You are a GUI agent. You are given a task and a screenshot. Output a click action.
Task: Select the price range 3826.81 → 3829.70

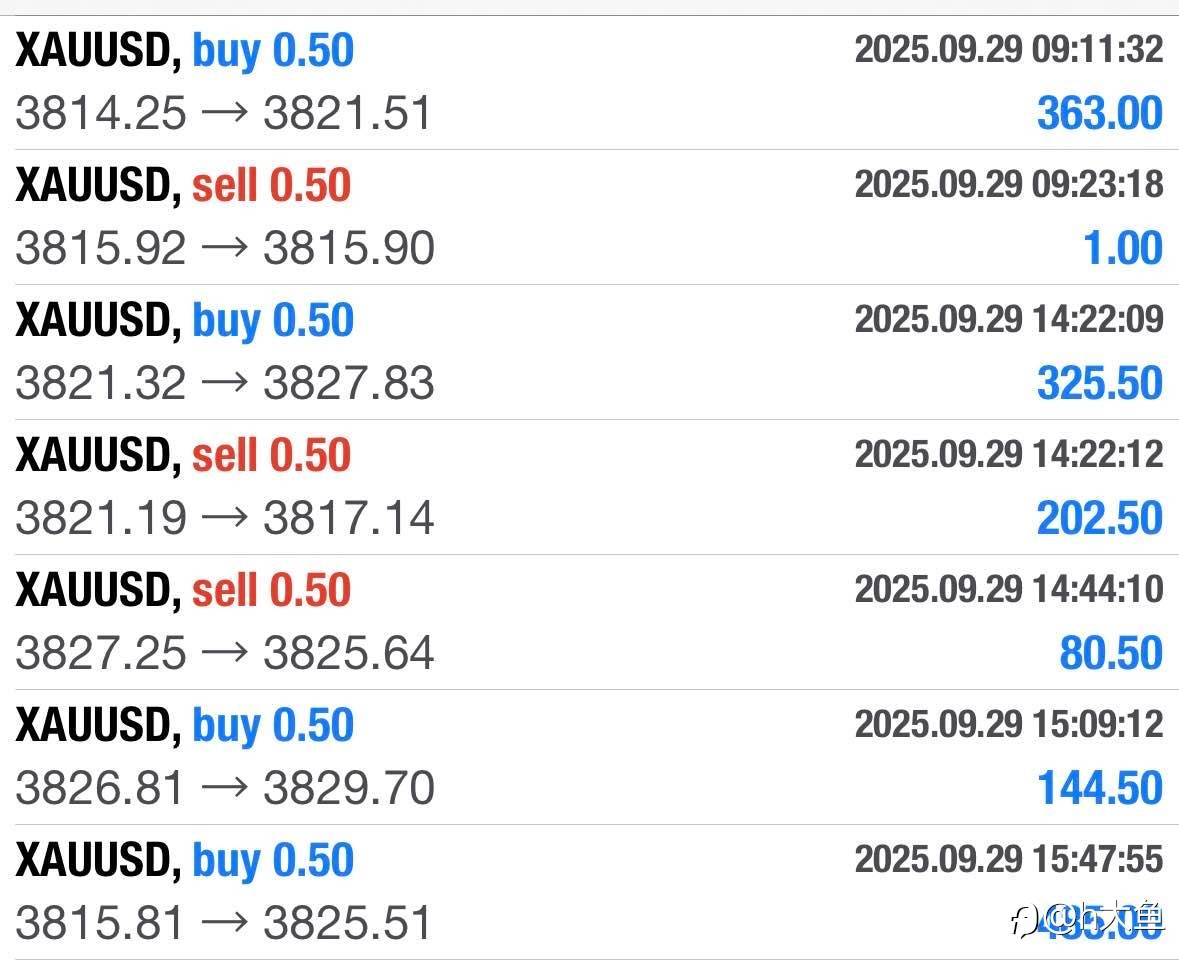pos(224,788)
